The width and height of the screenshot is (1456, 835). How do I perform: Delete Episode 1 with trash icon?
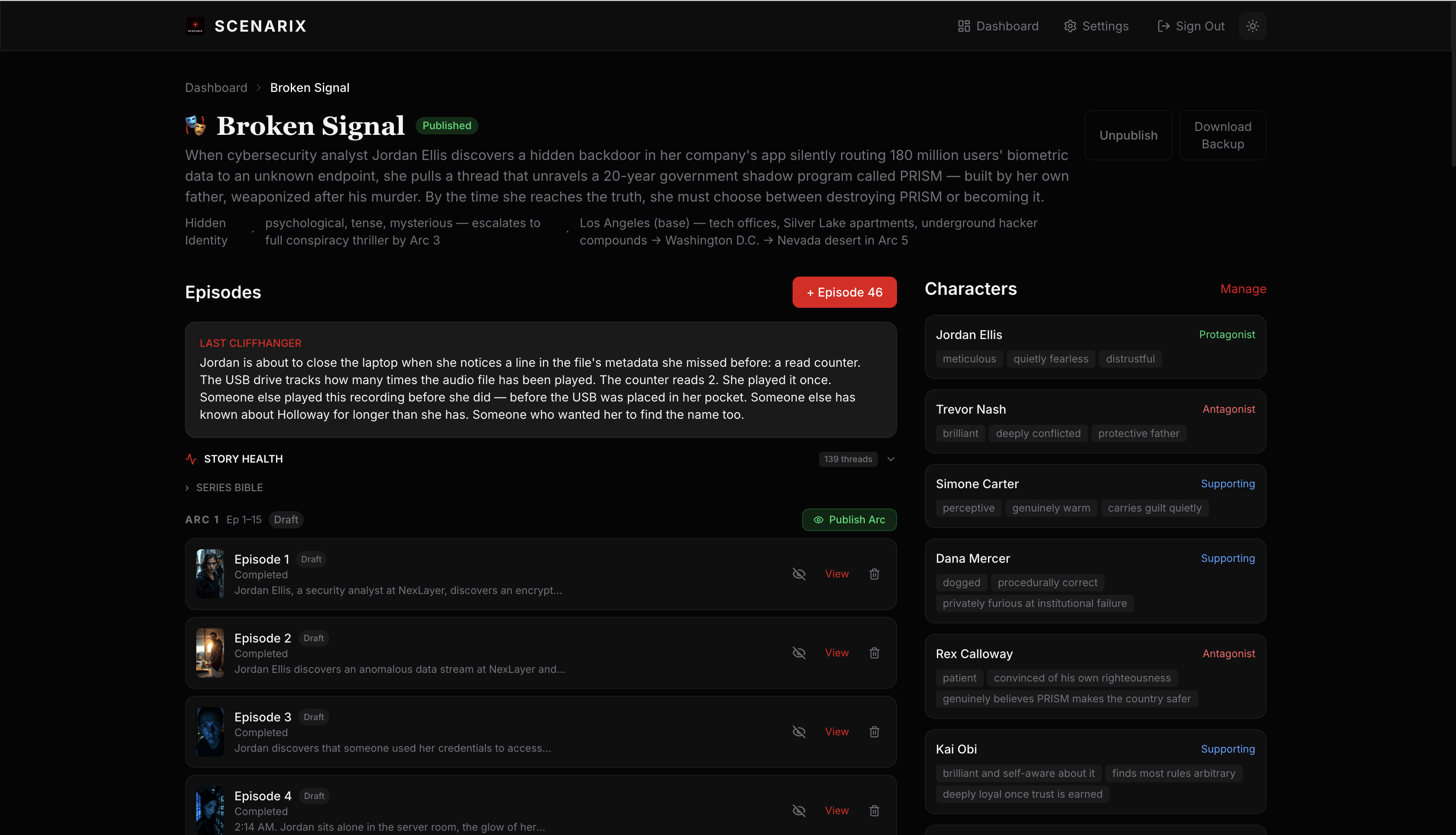[x=874, y=574]
